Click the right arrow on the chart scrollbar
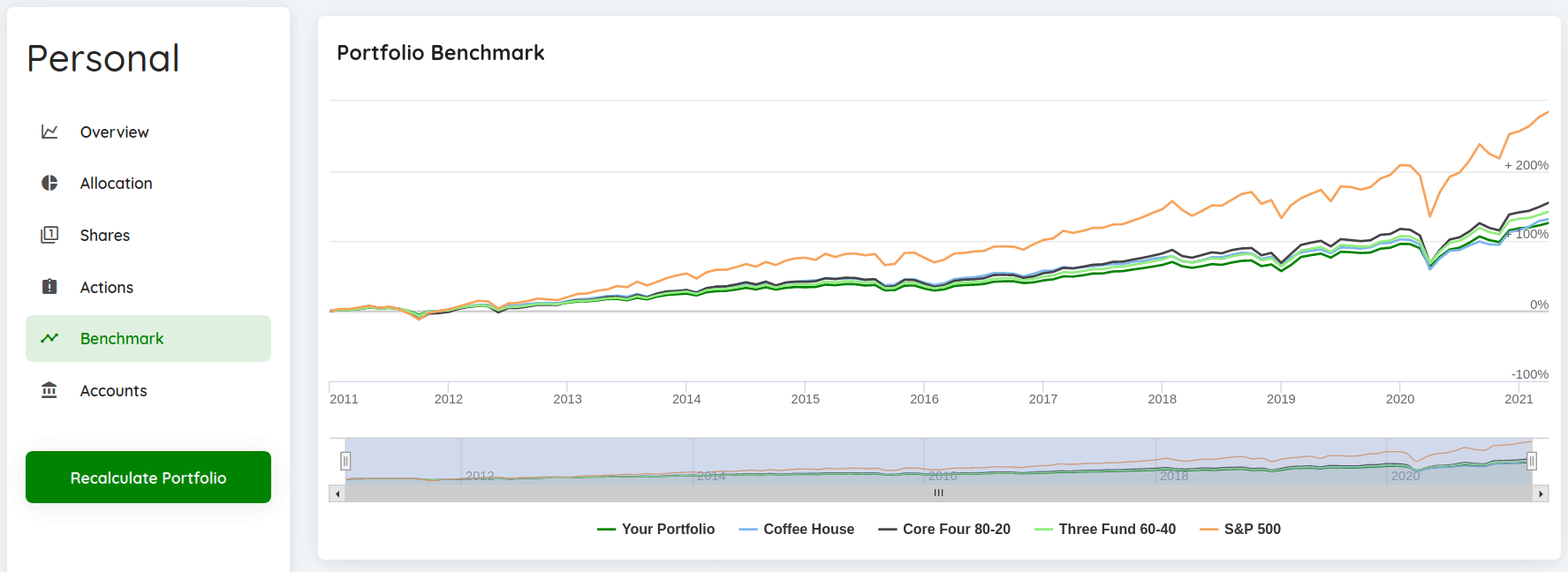Image resolution: width=1568 pixels, height=572 pixels. pos(1541,493)
